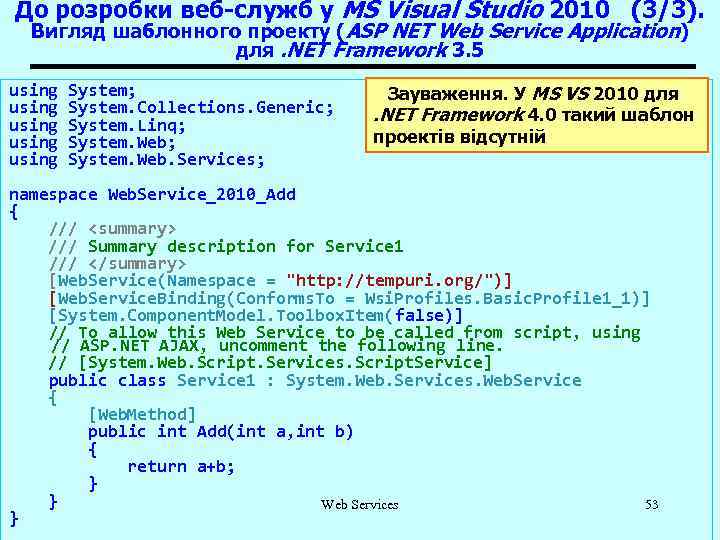
Task: Select 'using System.Collections.Generic;' line
Action: 171,108
